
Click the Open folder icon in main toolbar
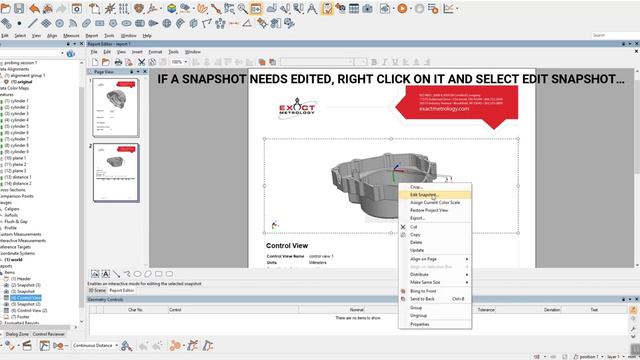5,8
